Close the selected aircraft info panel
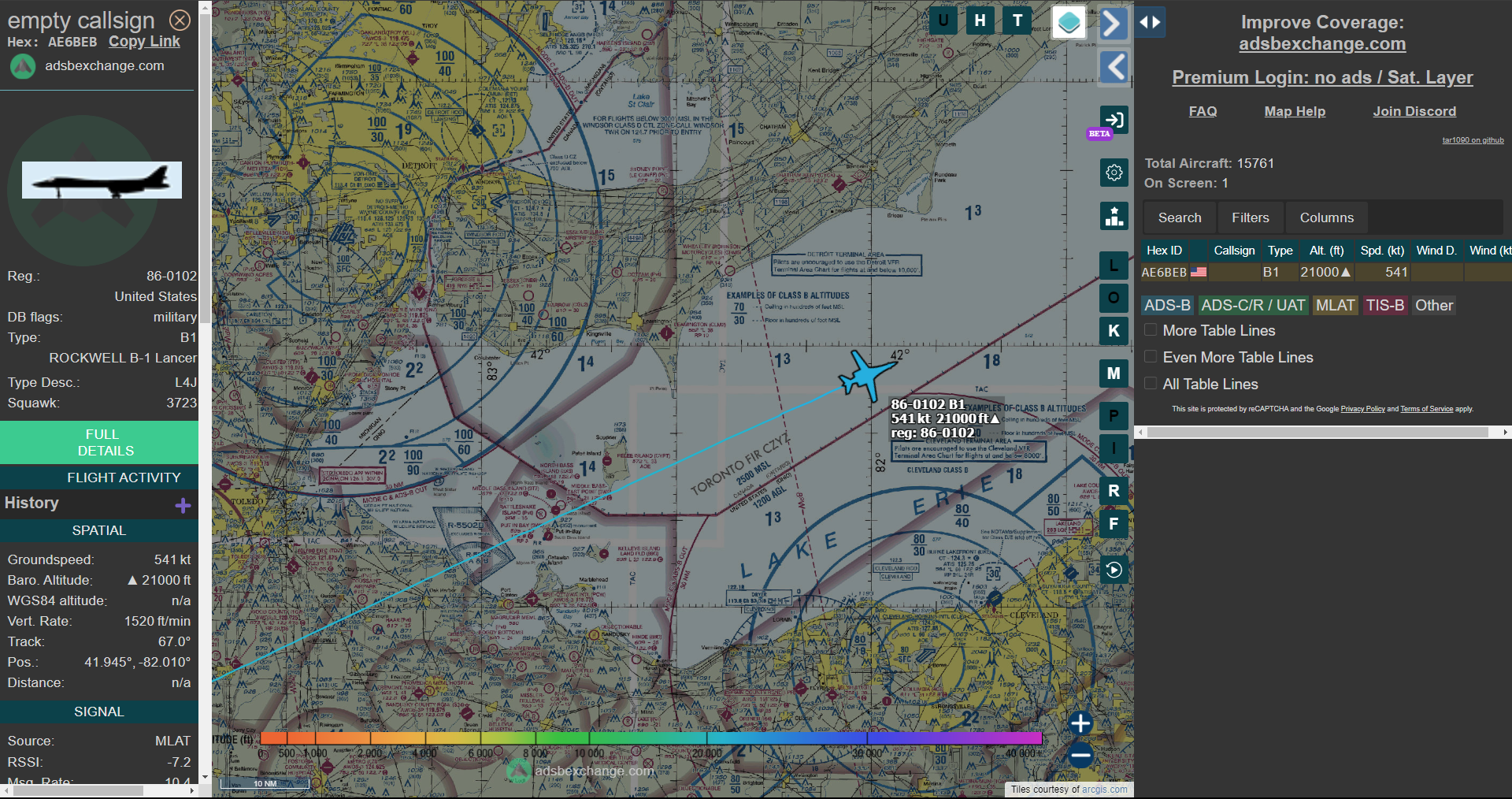Screen dimensions: 1512x799 [x=180, y=20]
